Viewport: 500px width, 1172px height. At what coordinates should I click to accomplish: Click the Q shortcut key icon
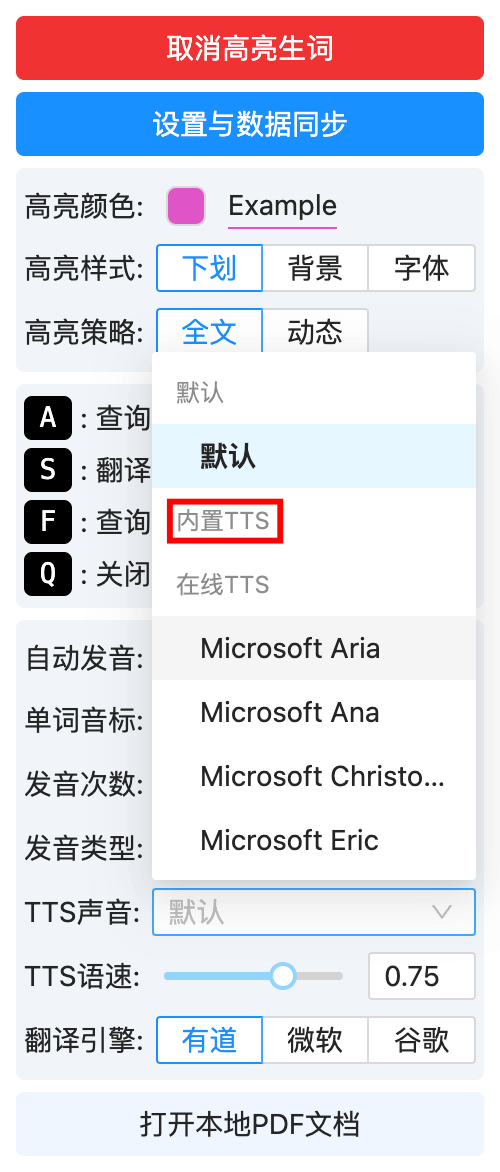click(x=48, y=574)
